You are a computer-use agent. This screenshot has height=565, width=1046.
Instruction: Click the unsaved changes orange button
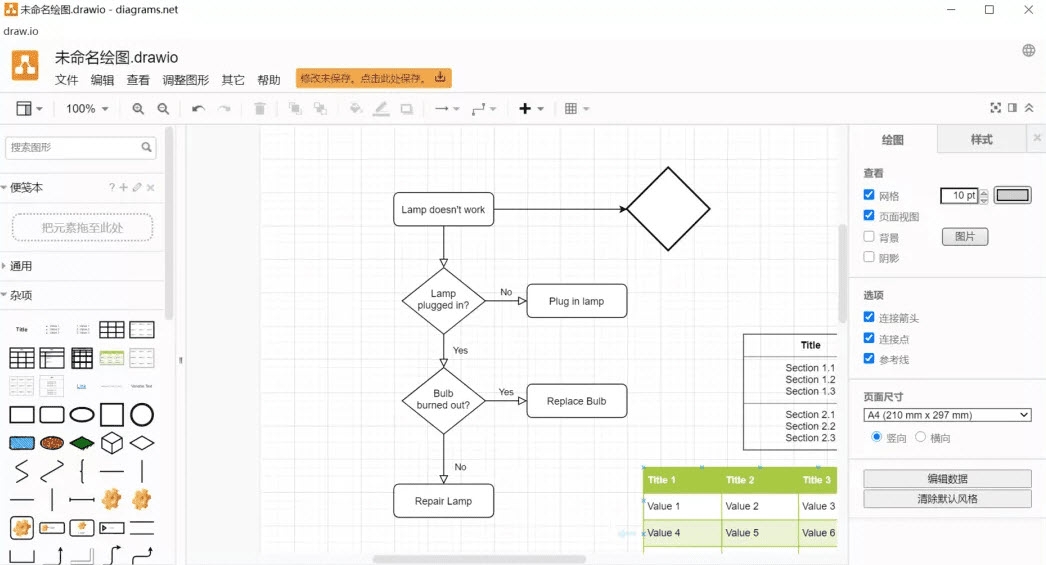(373, 78)
